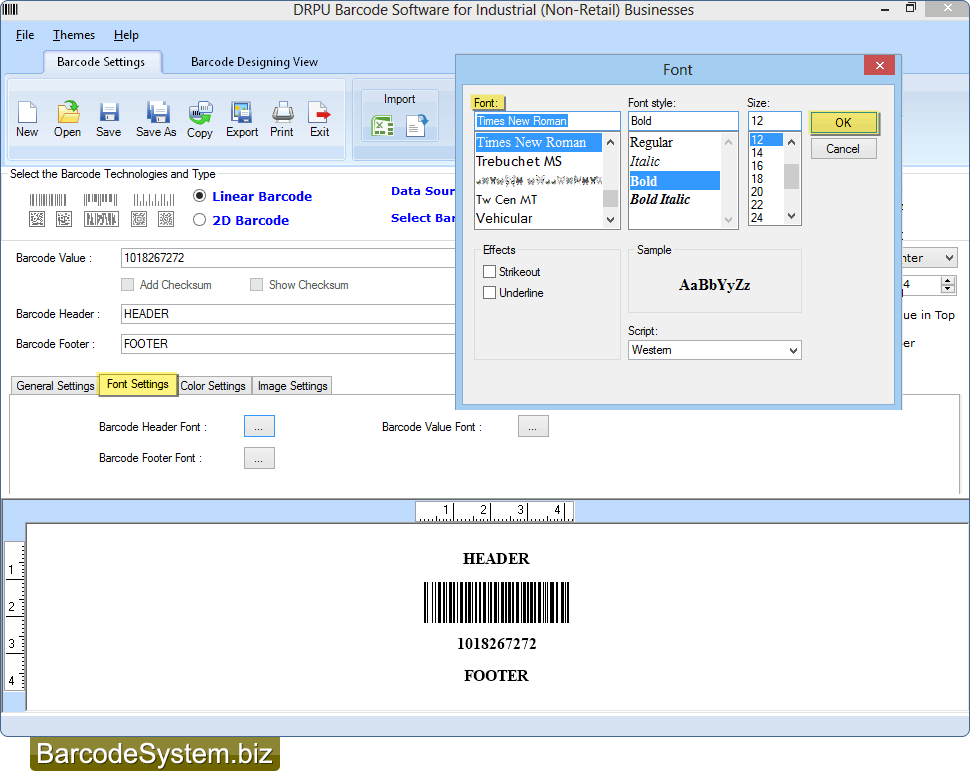Toggle the Show Checksum checkbox
Image resolution: width=970 pixels, height=771 pixels.
point(256,285)
